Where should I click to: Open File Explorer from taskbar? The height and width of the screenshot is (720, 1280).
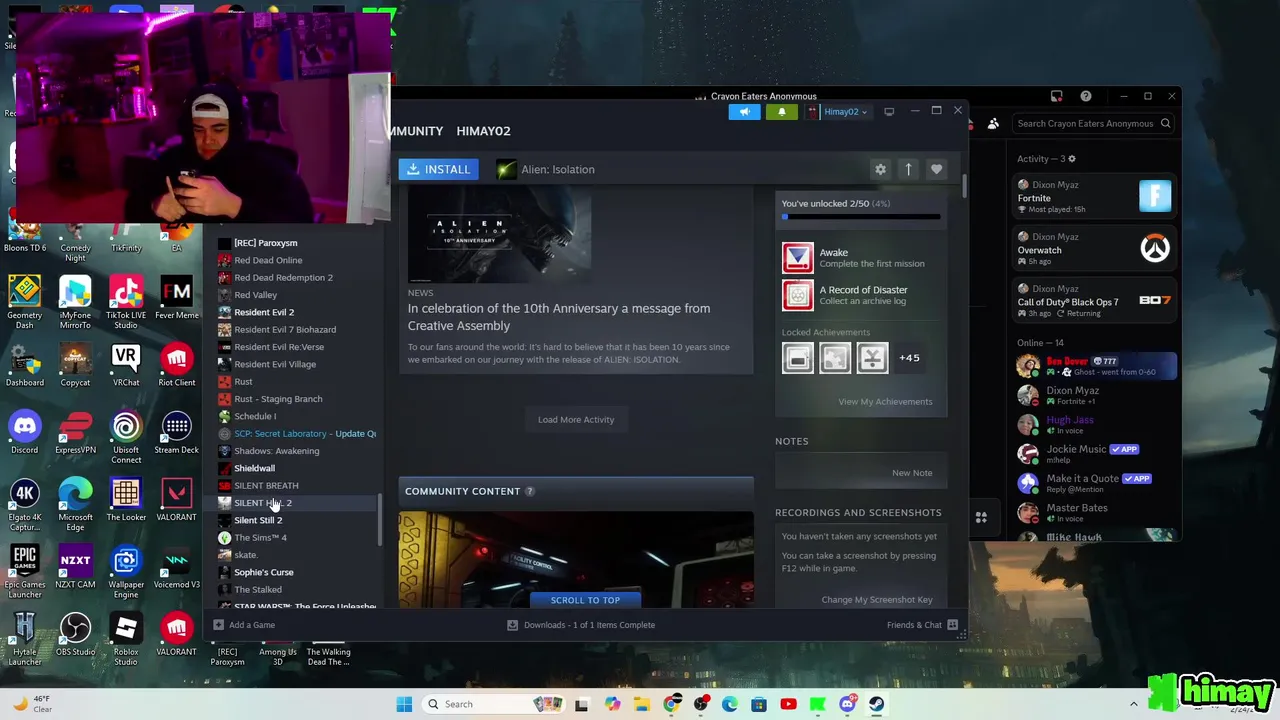[x=642, y=704]
